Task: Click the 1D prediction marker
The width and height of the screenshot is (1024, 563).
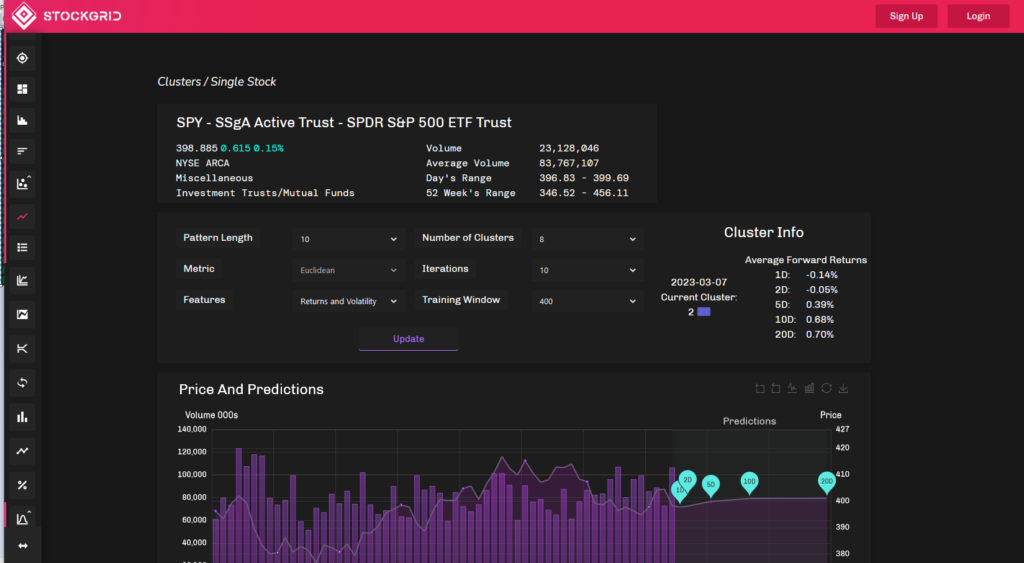Action: point(679,490)
